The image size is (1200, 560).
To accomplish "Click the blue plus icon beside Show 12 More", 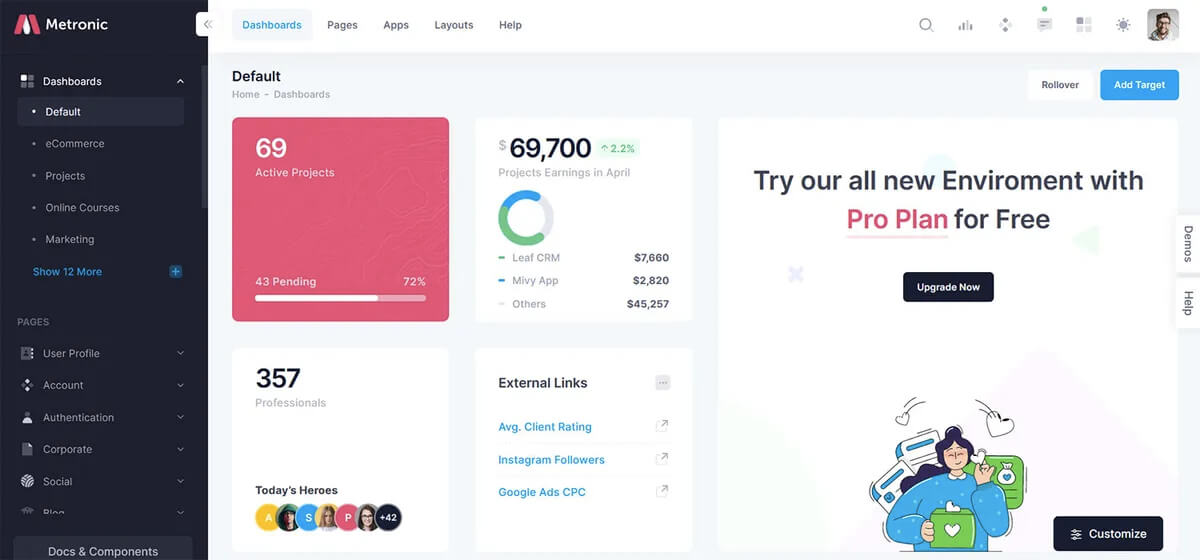I will (x=176, y=272).
